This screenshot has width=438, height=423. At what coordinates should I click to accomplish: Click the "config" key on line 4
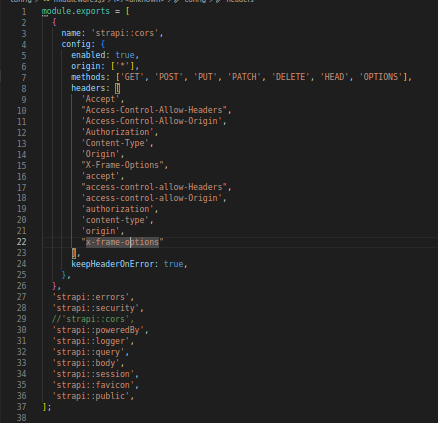pos(76,44)
